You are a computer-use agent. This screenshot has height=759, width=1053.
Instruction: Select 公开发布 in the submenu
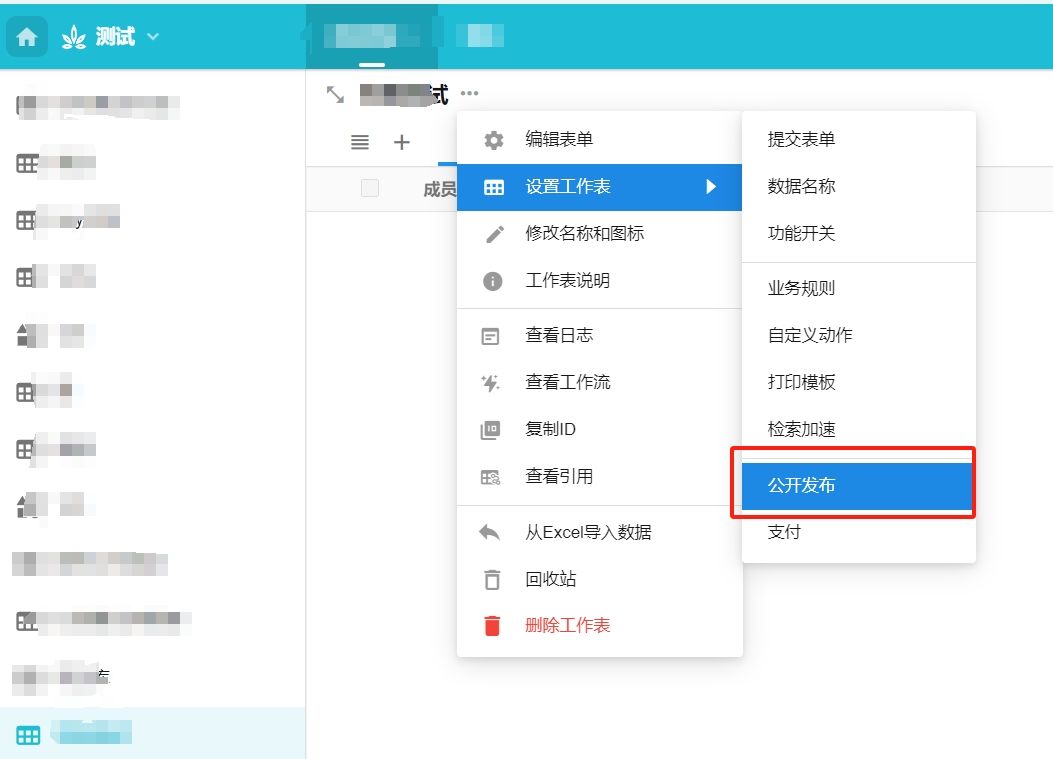tap(855, 484)
